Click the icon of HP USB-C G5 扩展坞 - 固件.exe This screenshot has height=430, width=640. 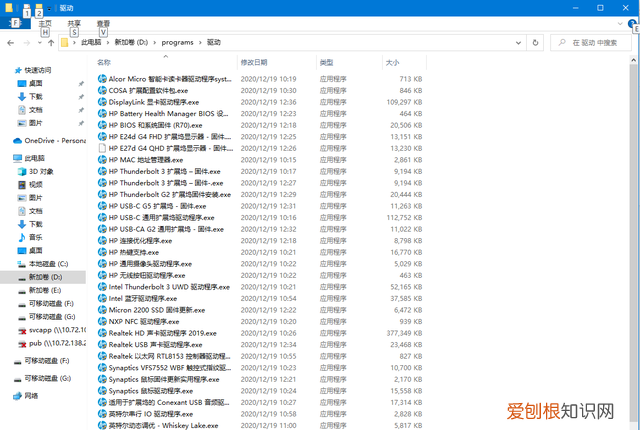[x=102, y=206]
